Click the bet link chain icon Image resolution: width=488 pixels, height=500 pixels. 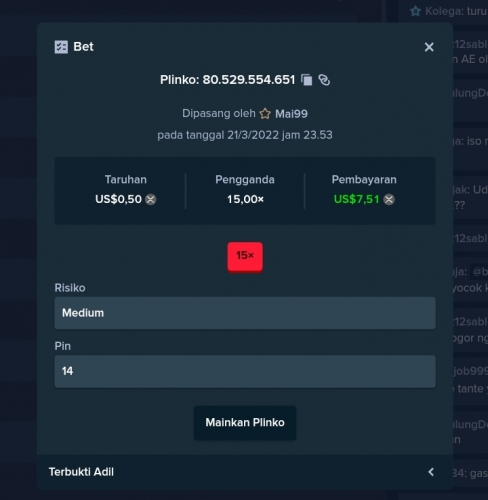324,80
